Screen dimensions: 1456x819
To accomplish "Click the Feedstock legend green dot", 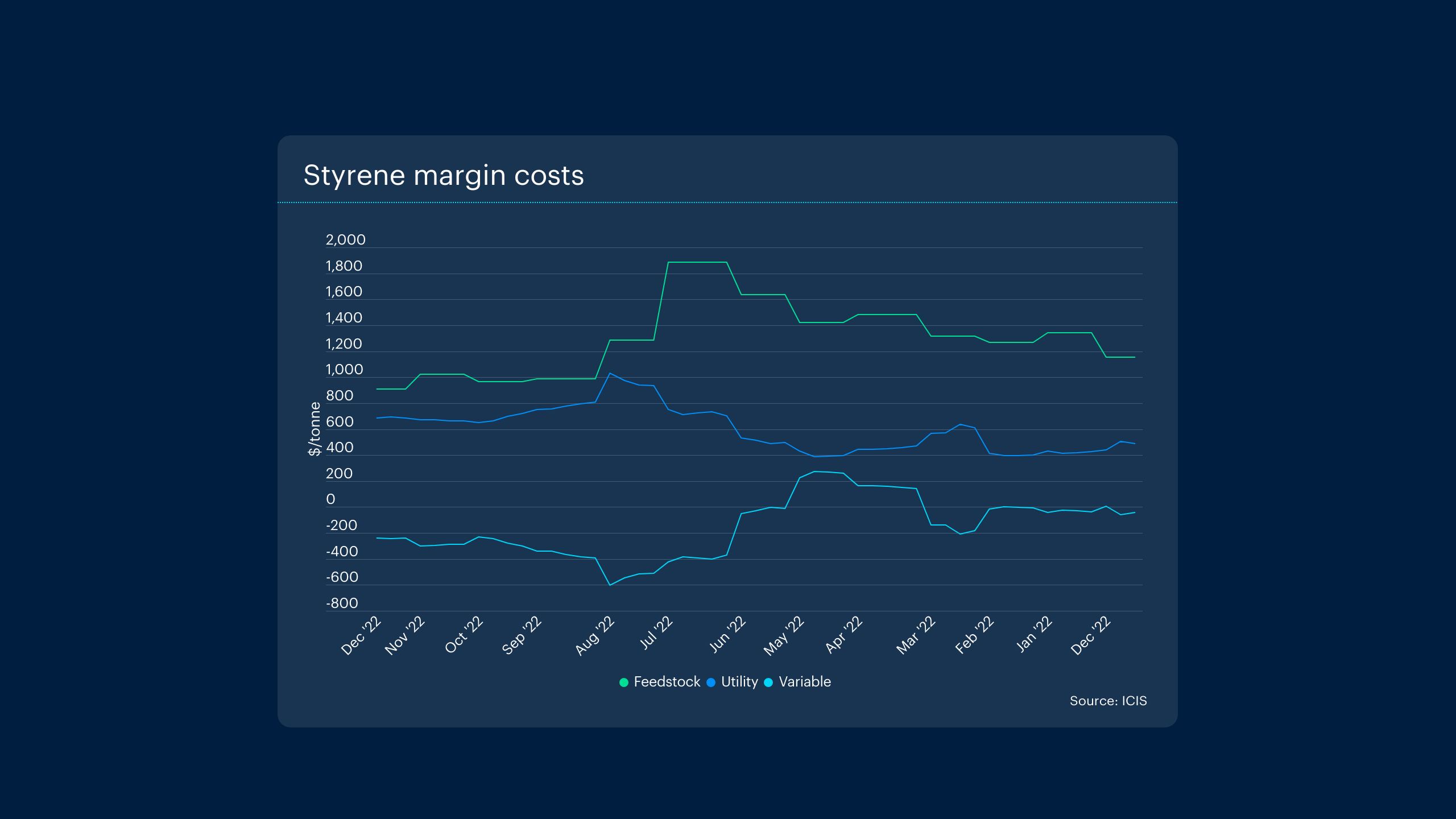I will (x=623, y=682).
